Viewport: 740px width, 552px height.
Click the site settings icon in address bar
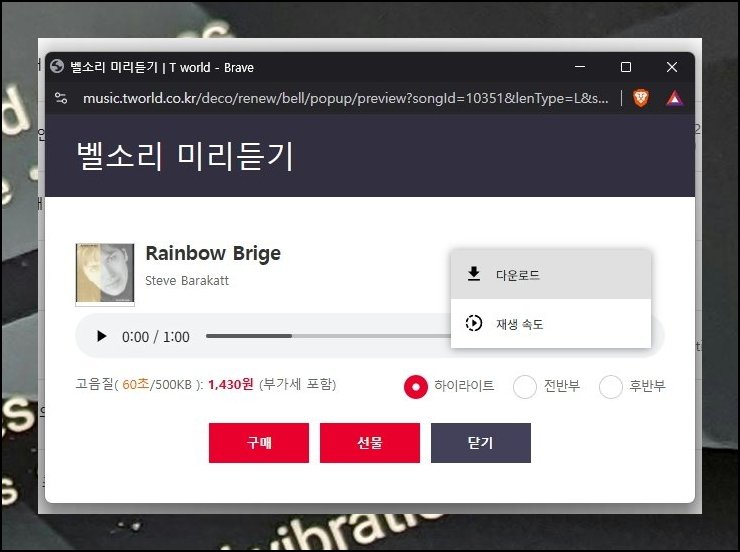point(61,98)
